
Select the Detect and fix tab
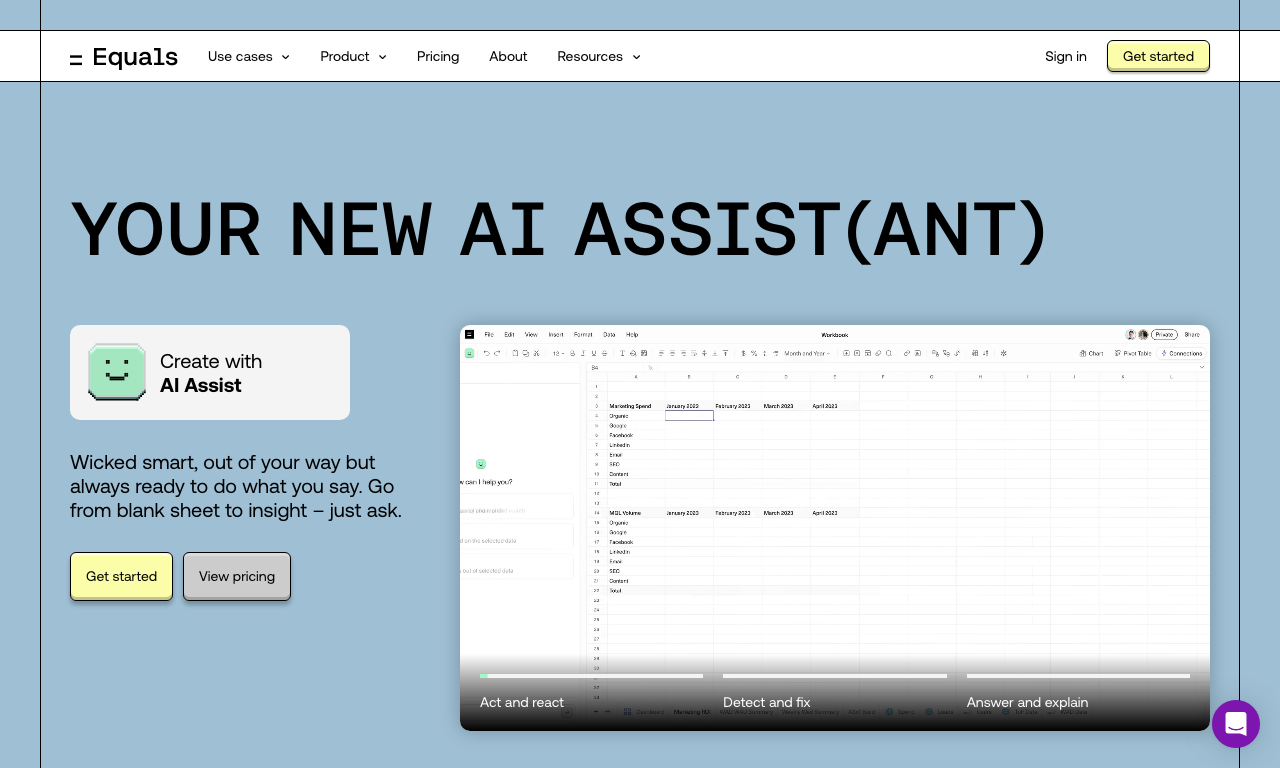(835, 692)
